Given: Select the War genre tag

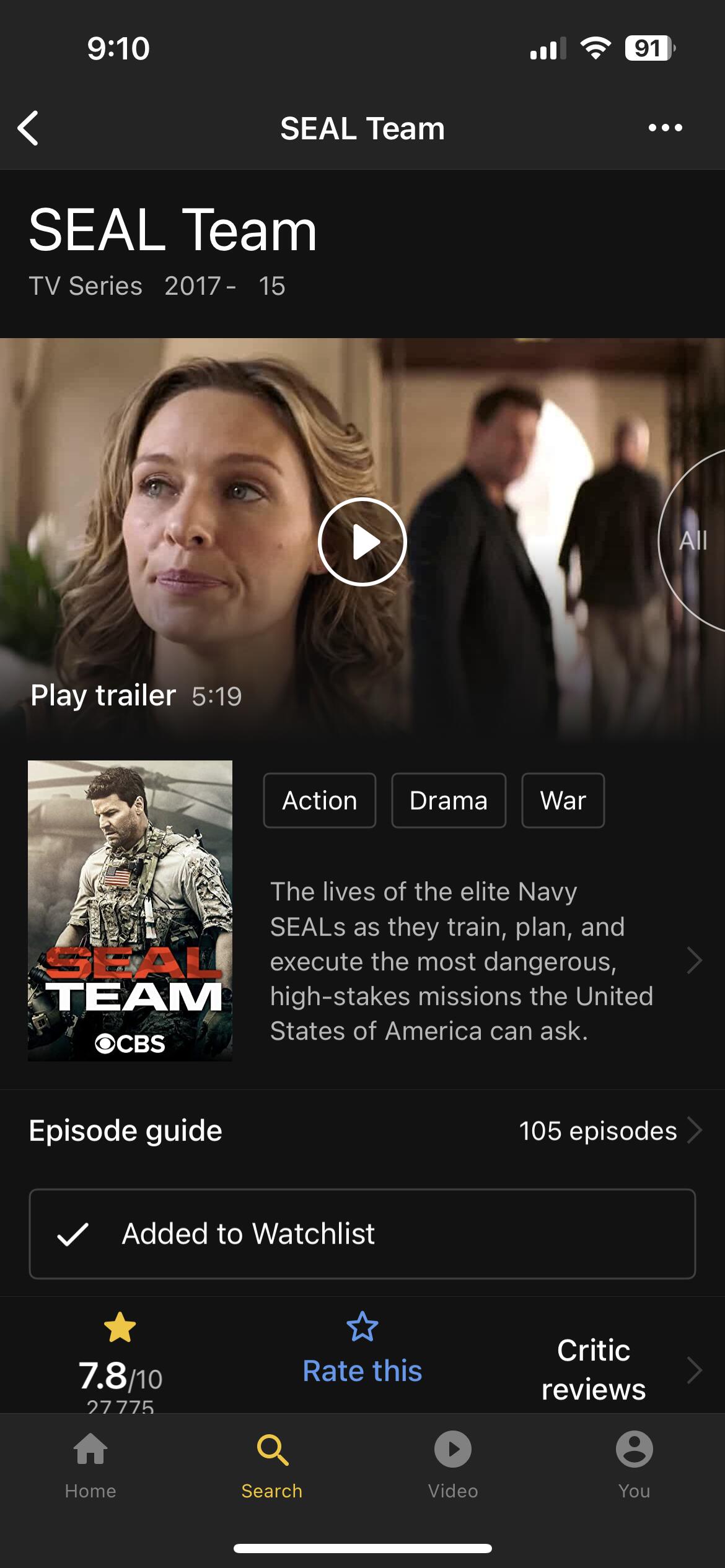Looking at the screenshot, I should click(563, 800).
